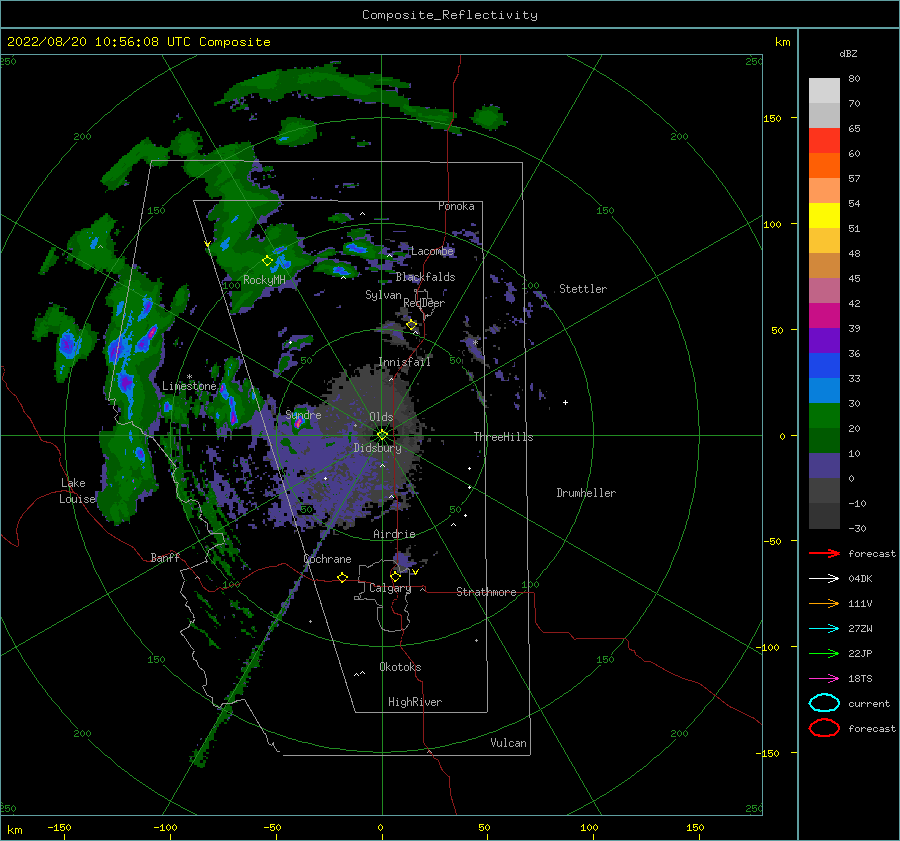Viewport: 900px width, 841px height.
Task: Click the 18TS legend text
Action: (860, 679)
